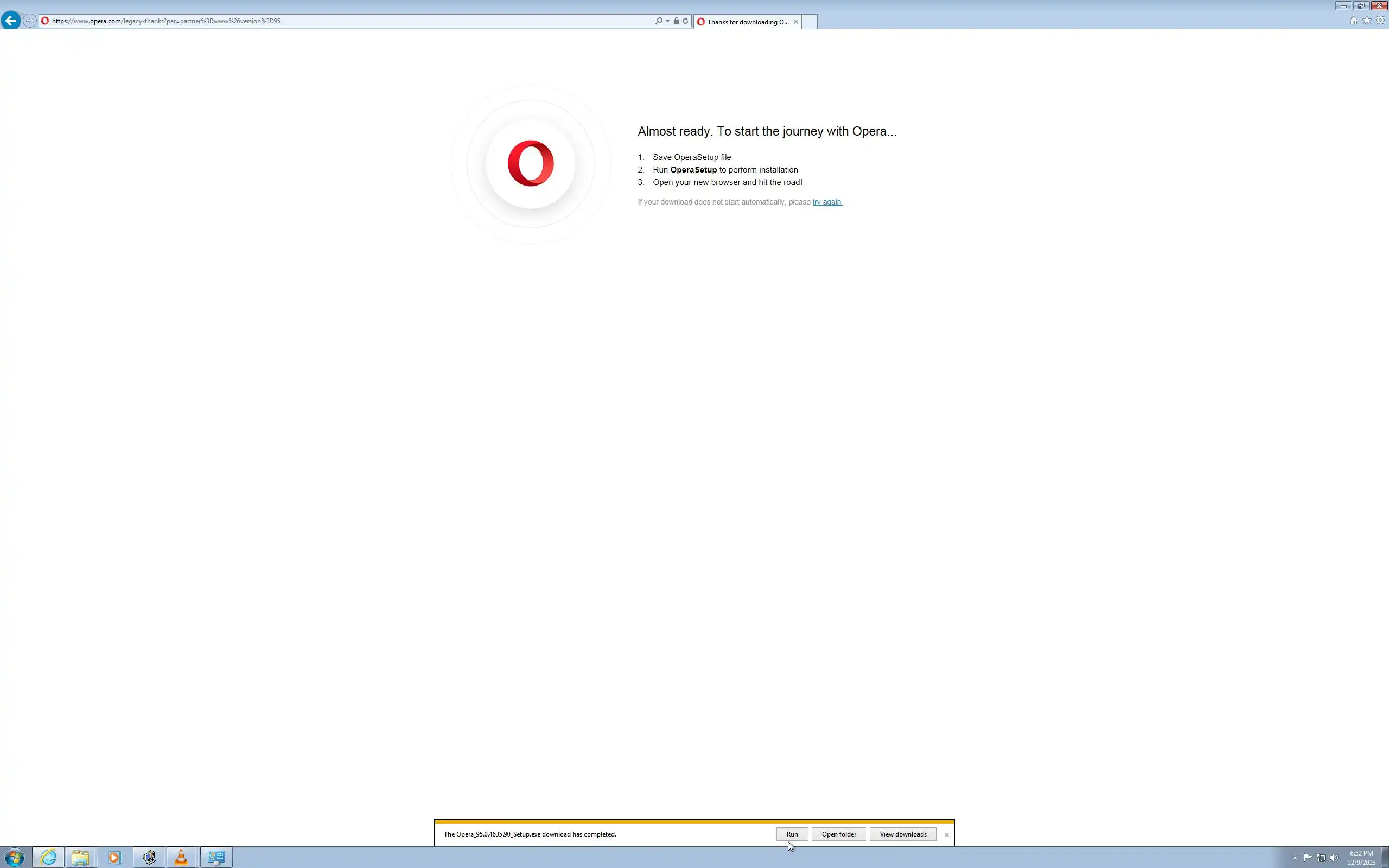Open Favorites star icon
Screen dimensions: 1389x868
point(1367,21)
